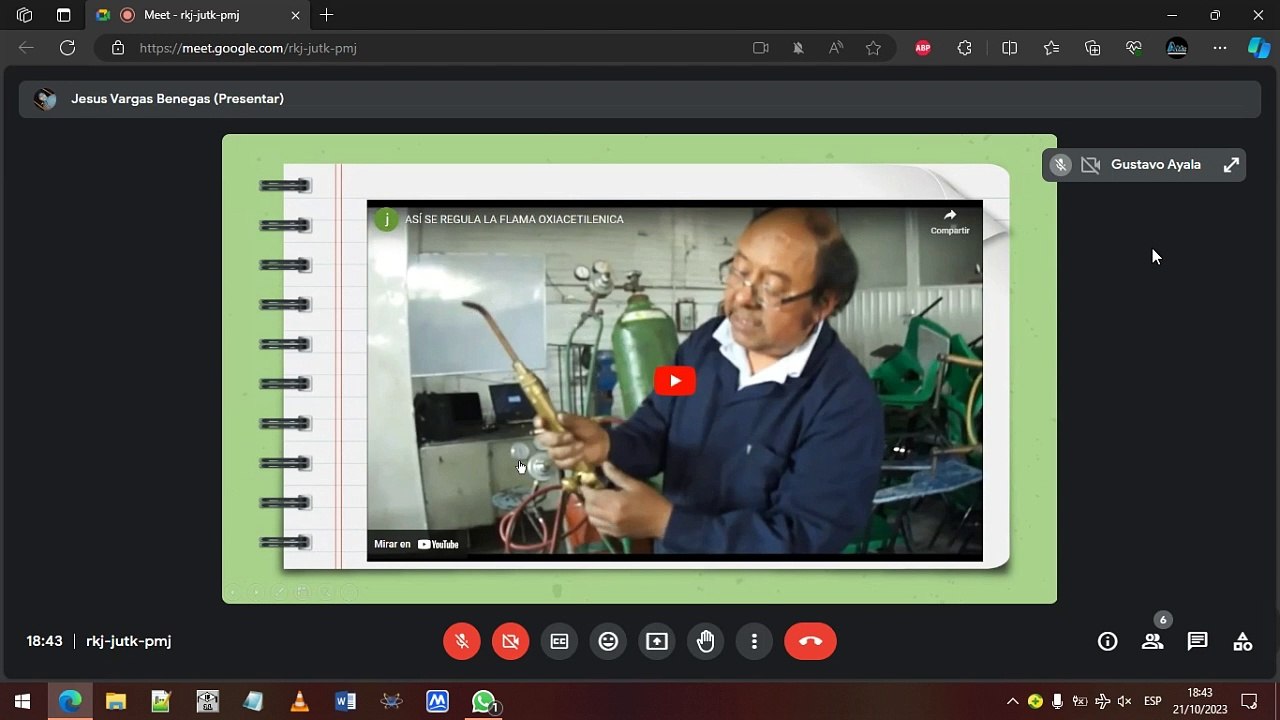
Task: View site information lock icon
Action: pyautogui.click(x=118, y=48)
